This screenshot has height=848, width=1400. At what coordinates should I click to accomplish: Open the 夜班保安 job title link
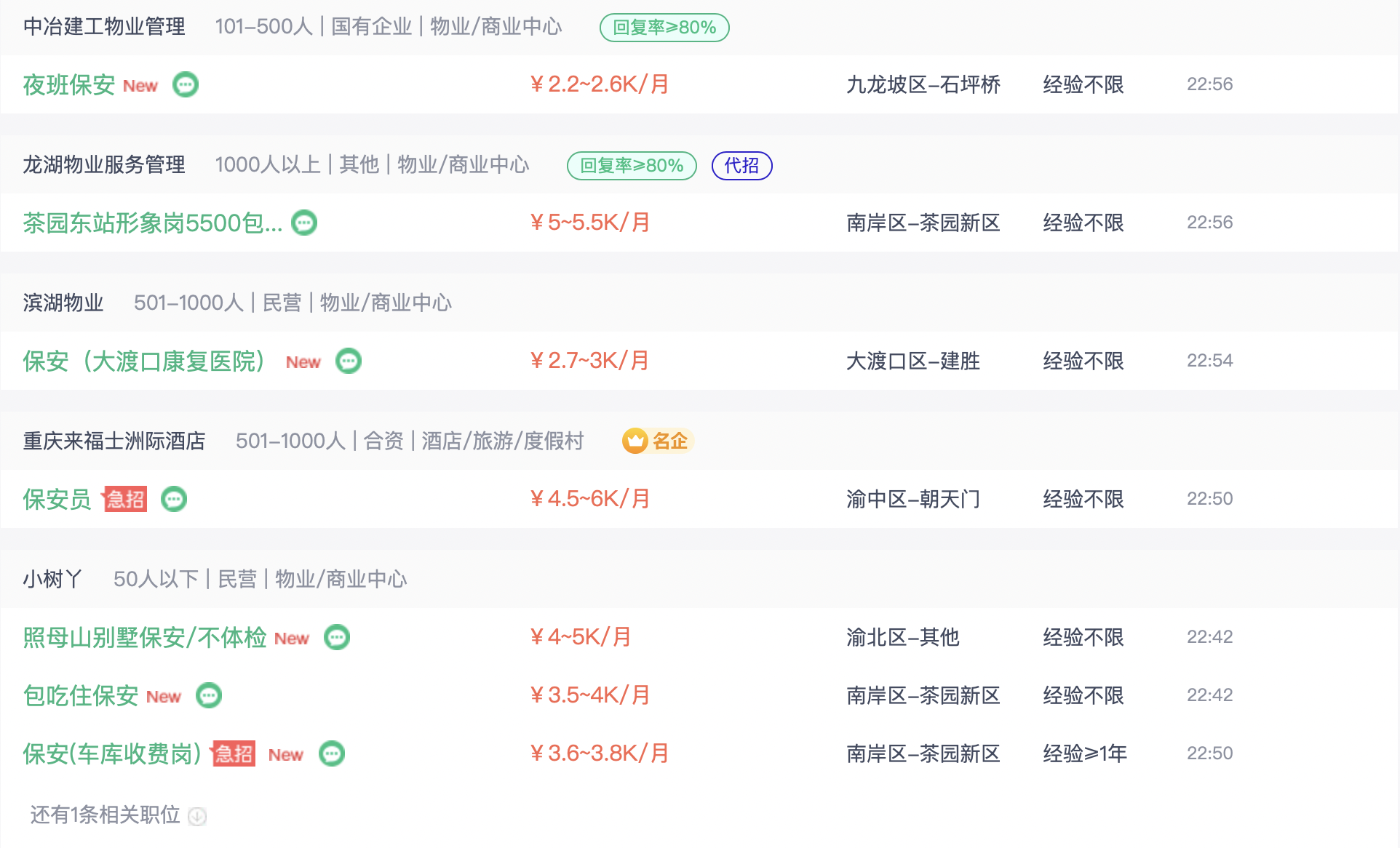pyautogui.click(x=68, y=84)
